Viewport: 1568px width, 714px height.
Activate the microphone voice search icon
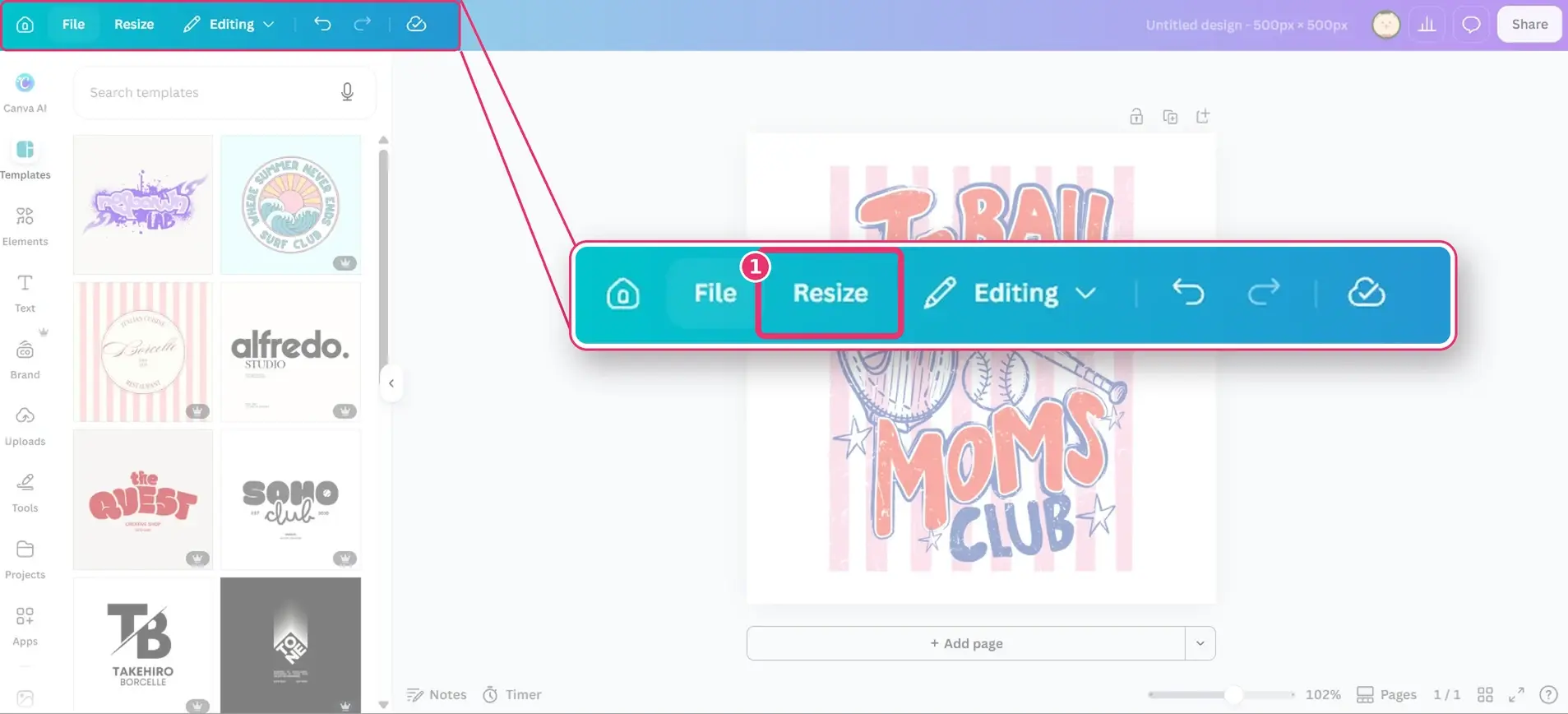click(x=347, y=92)
